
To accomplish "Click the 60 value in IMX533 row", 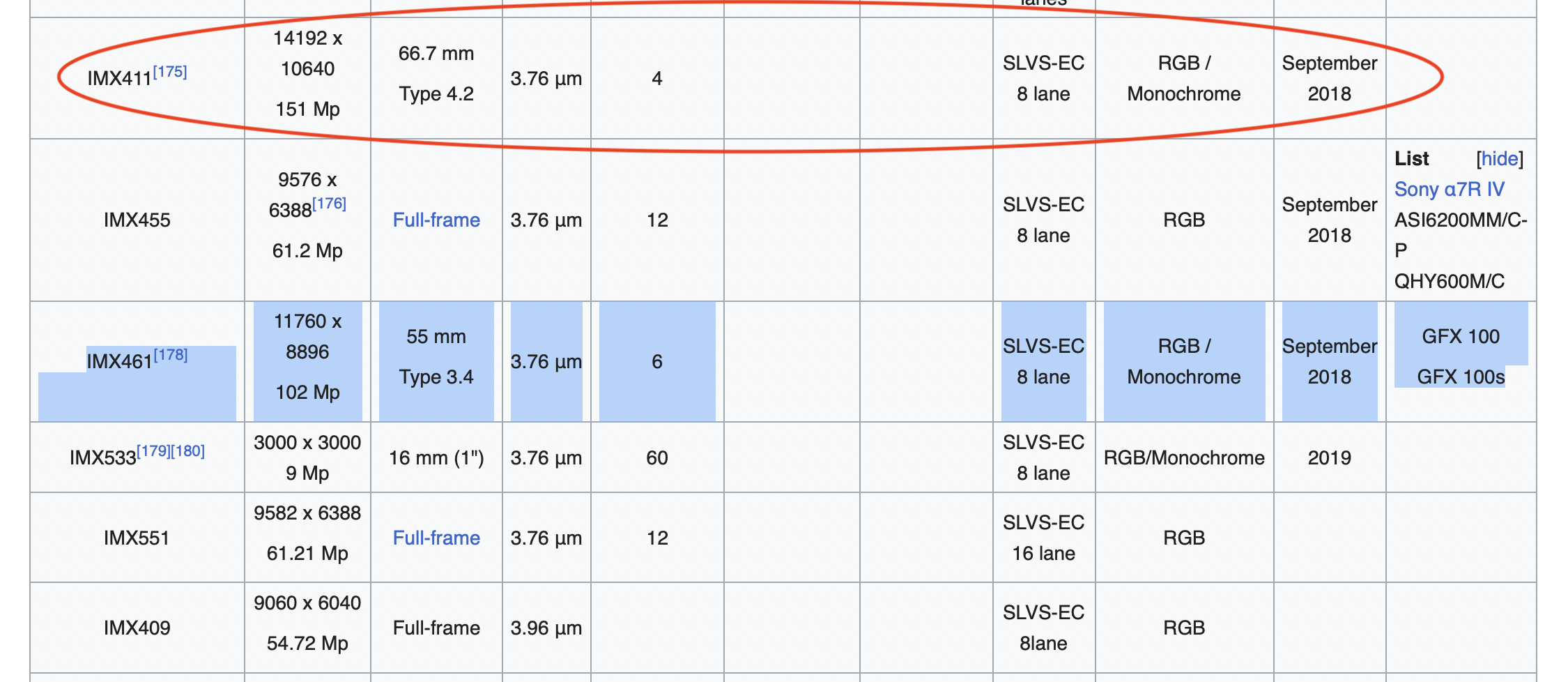I will click(656, 458).
